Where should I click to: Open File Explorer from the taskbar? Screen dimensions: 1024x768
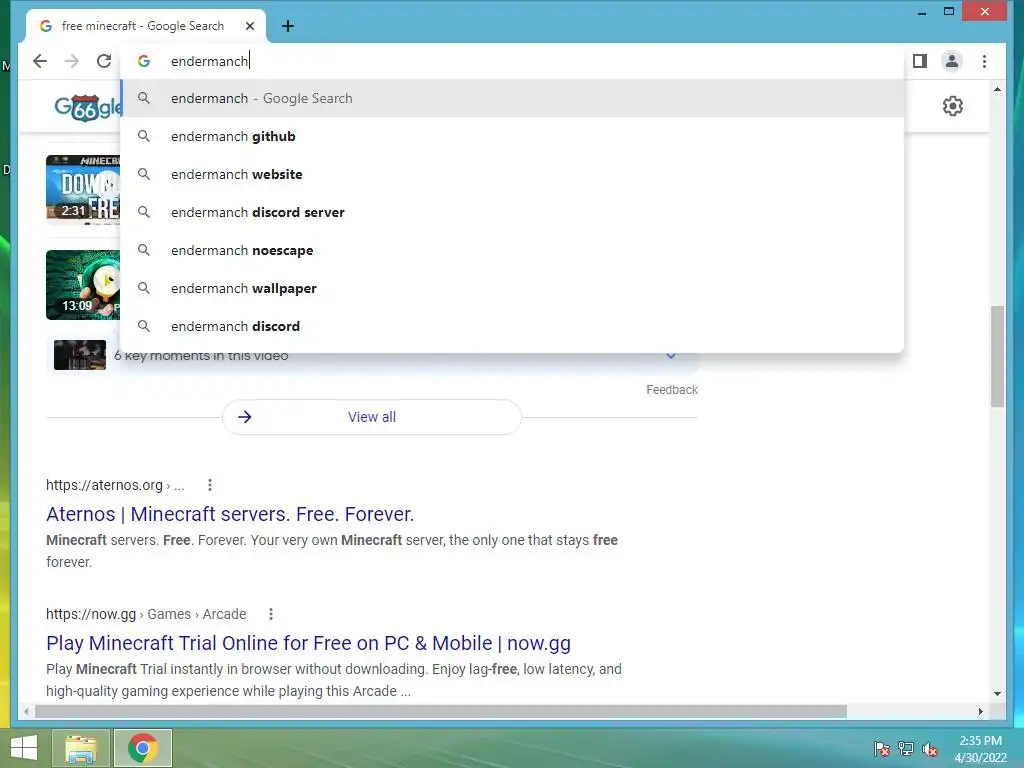pyautogui.click(x=81, y=748)
